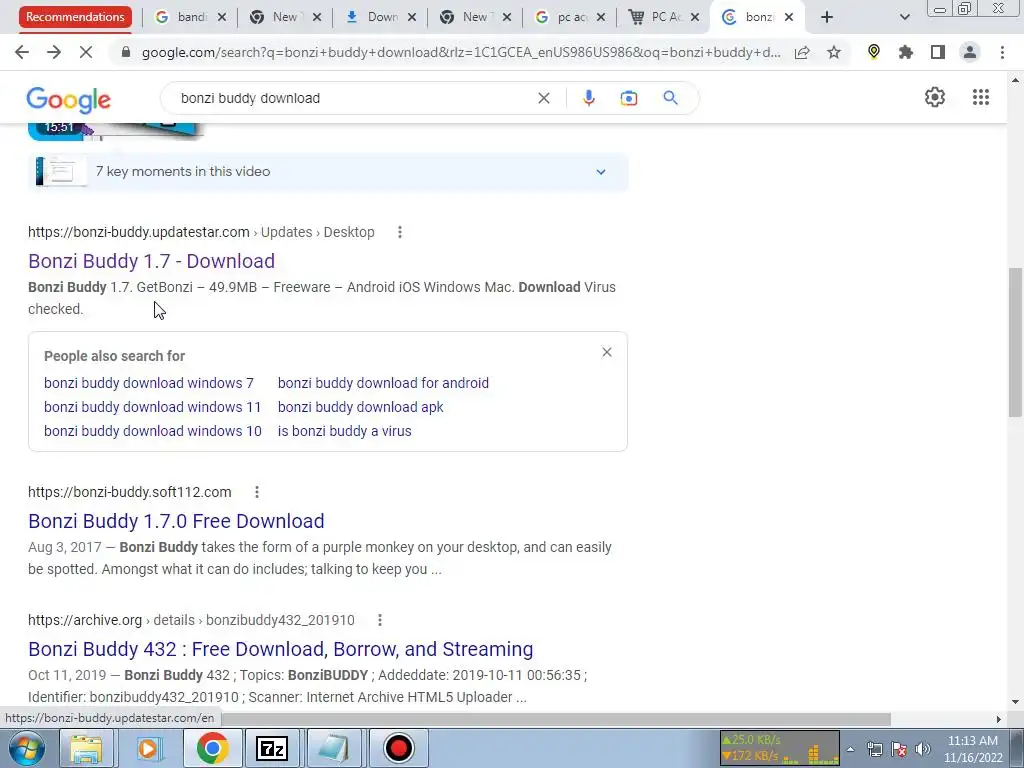Go forward to the next page

54,52
